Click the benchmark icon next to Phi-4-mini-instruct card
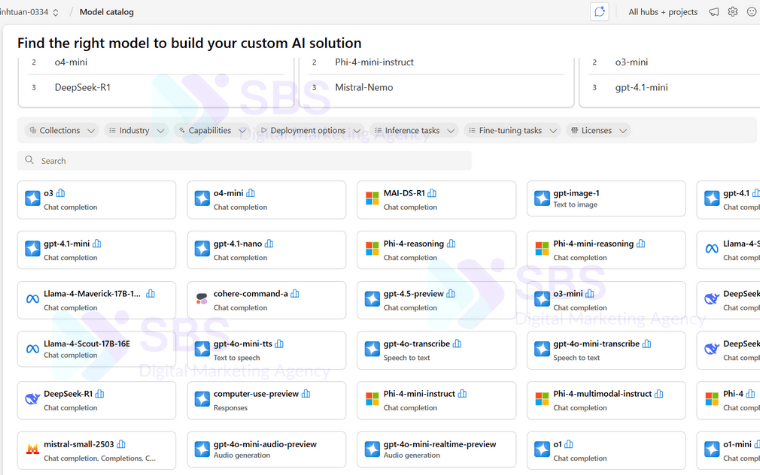Image resolution: width=760 pixels, height=475 pixels. point(462,394)
